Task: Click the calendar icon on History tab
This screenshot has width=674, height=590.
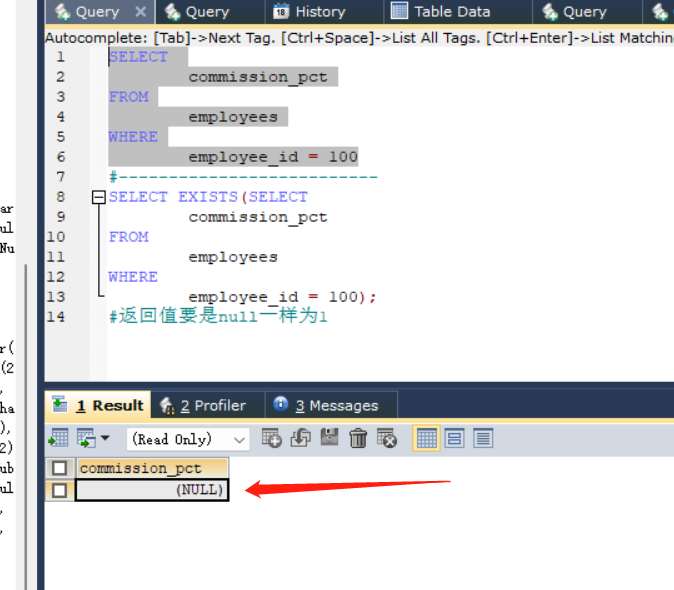Action: [281, 11]
